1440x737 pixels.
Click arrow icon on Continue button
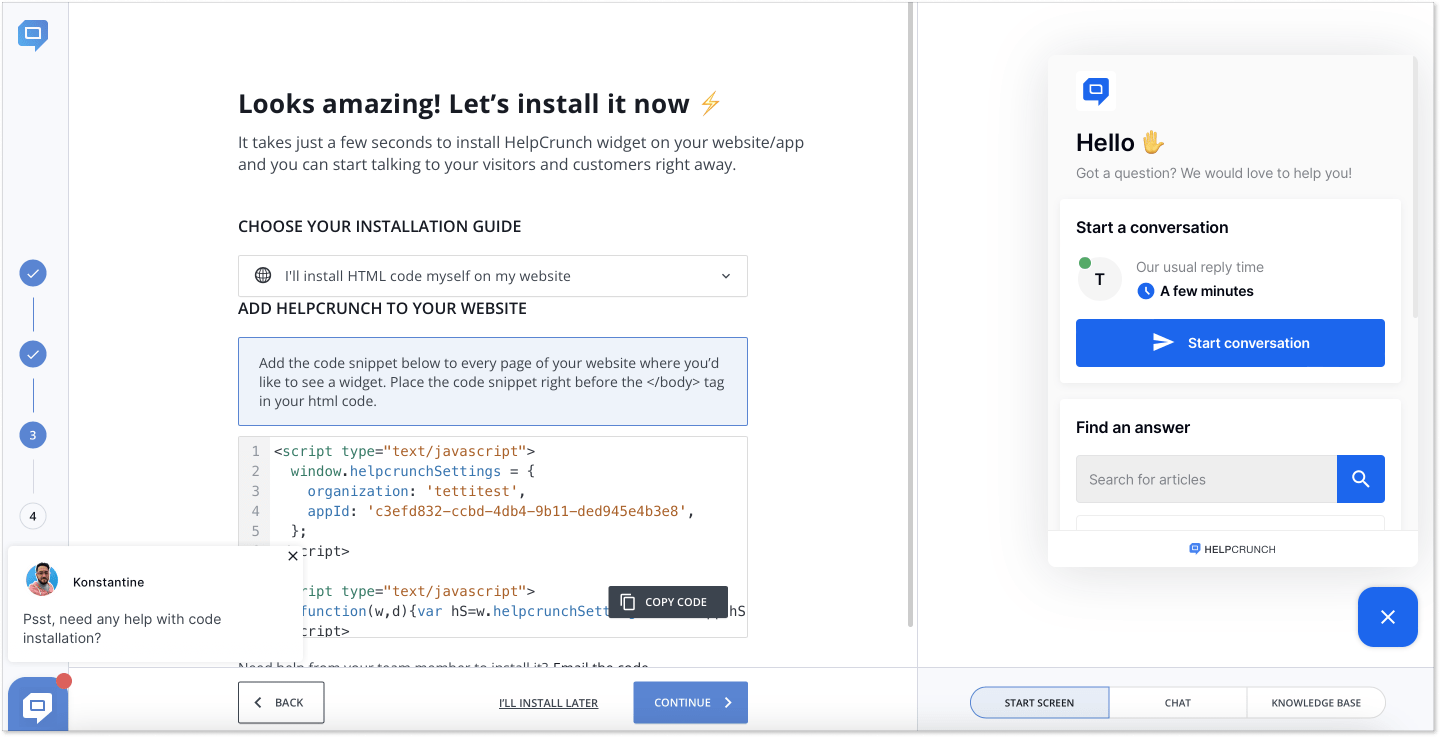(728, 703)
